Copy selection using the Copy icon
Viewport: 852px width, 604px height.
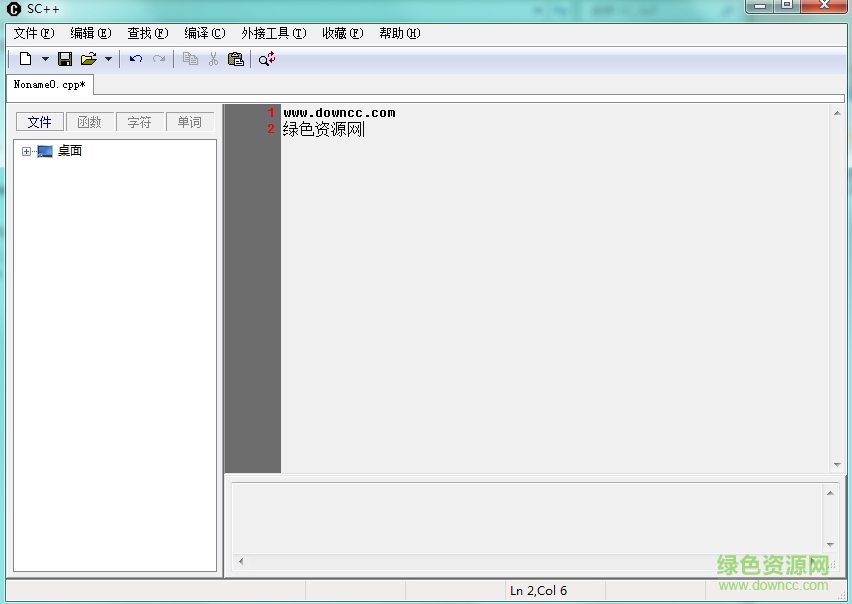pyautogui.click(x=189, y=58)
